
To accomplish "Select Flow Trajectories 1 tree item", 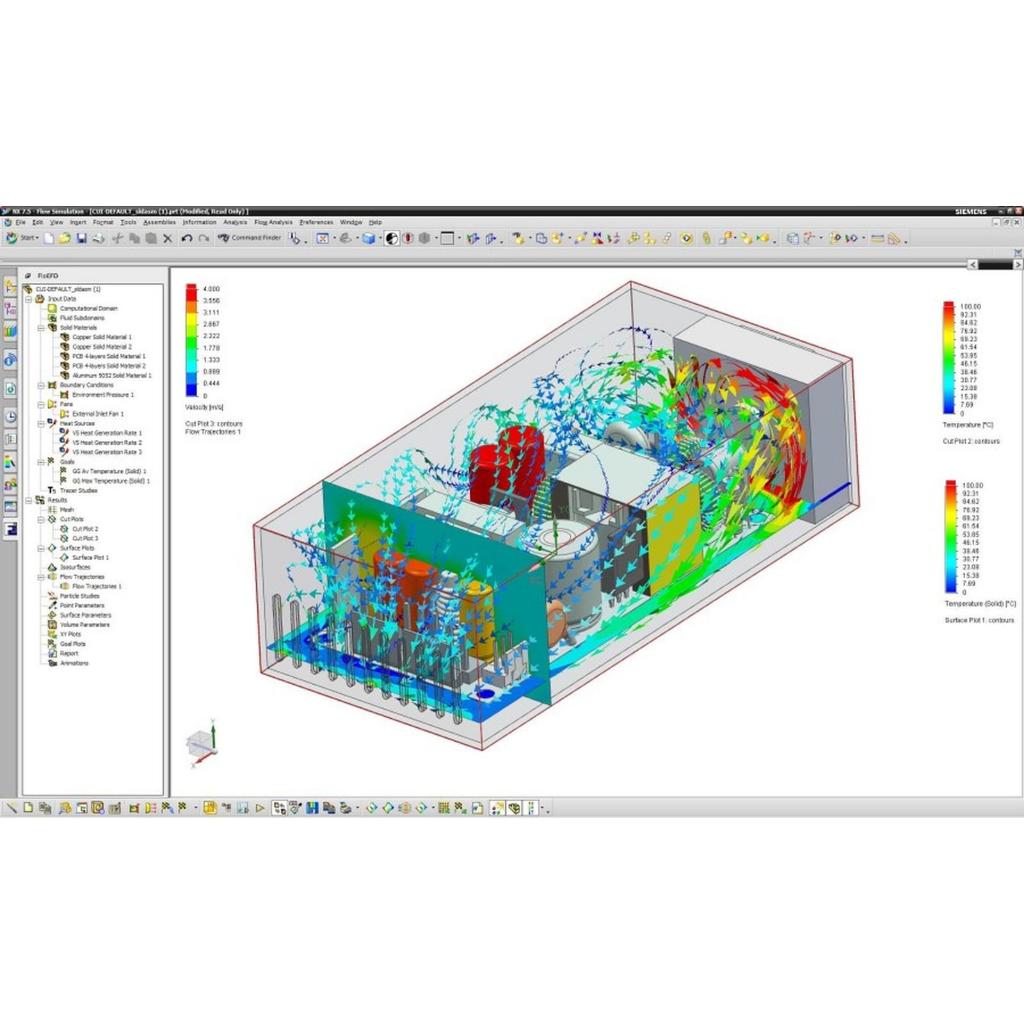I will tap(97, 586).
